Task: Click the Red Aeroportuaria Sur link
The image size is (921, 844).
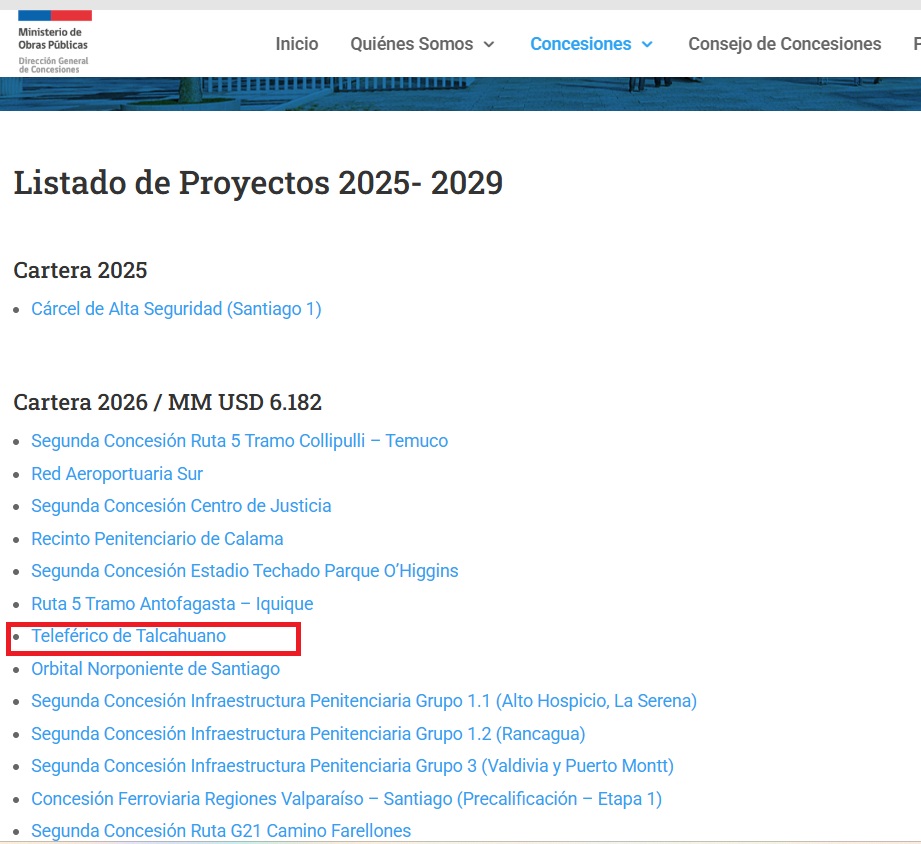Action: click(117, 474)
